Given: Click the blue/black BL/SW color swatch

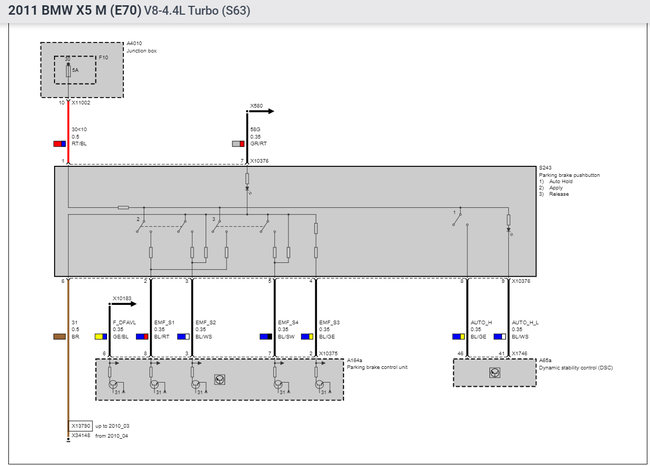Looking at the screenshot, I should (266, 337).
